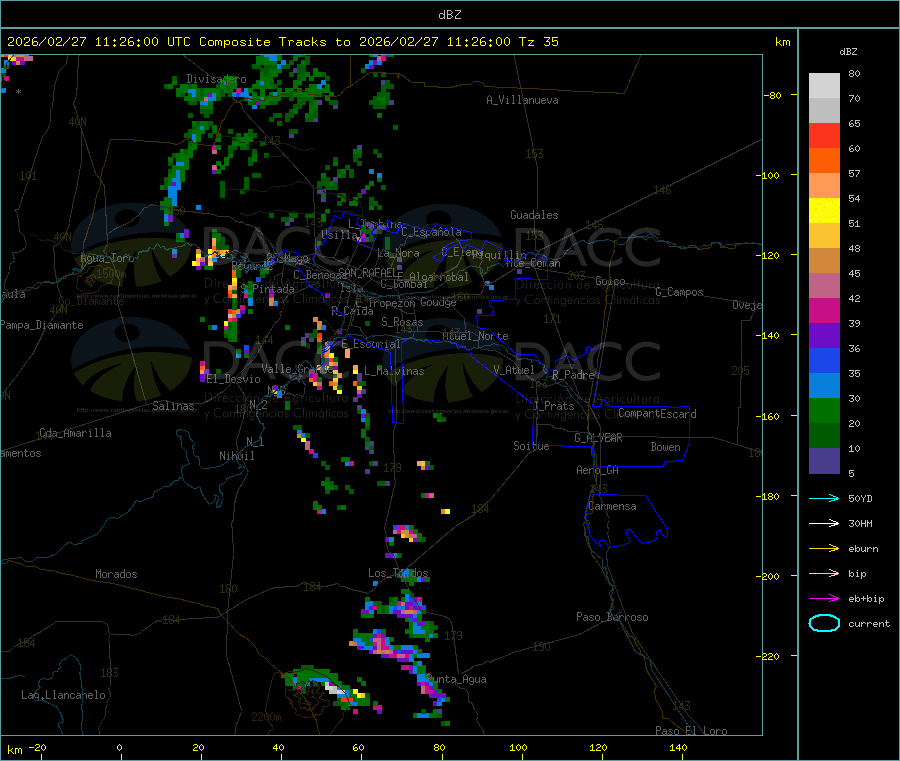This screenshot has width=900, height=761.
Task: Select the light blue swatch between 35 and 30
Action: pyautogui.click(x=824, y=386)
